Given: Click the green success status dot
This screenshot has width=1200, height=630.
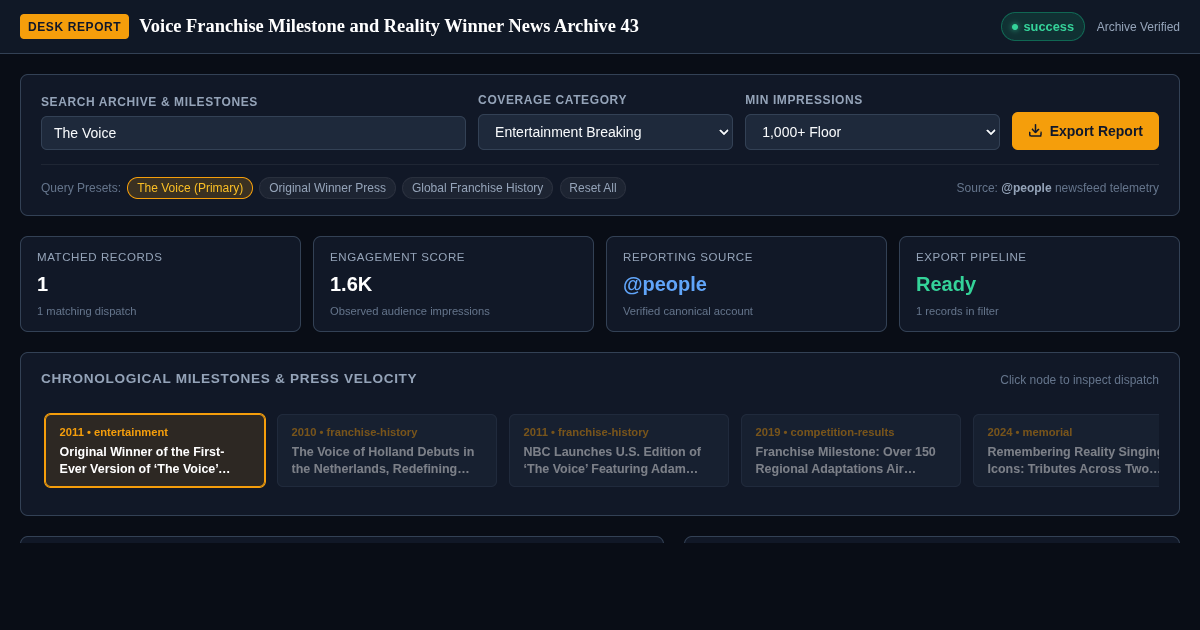Looking at the screenshot, I should click(1015, 27).
